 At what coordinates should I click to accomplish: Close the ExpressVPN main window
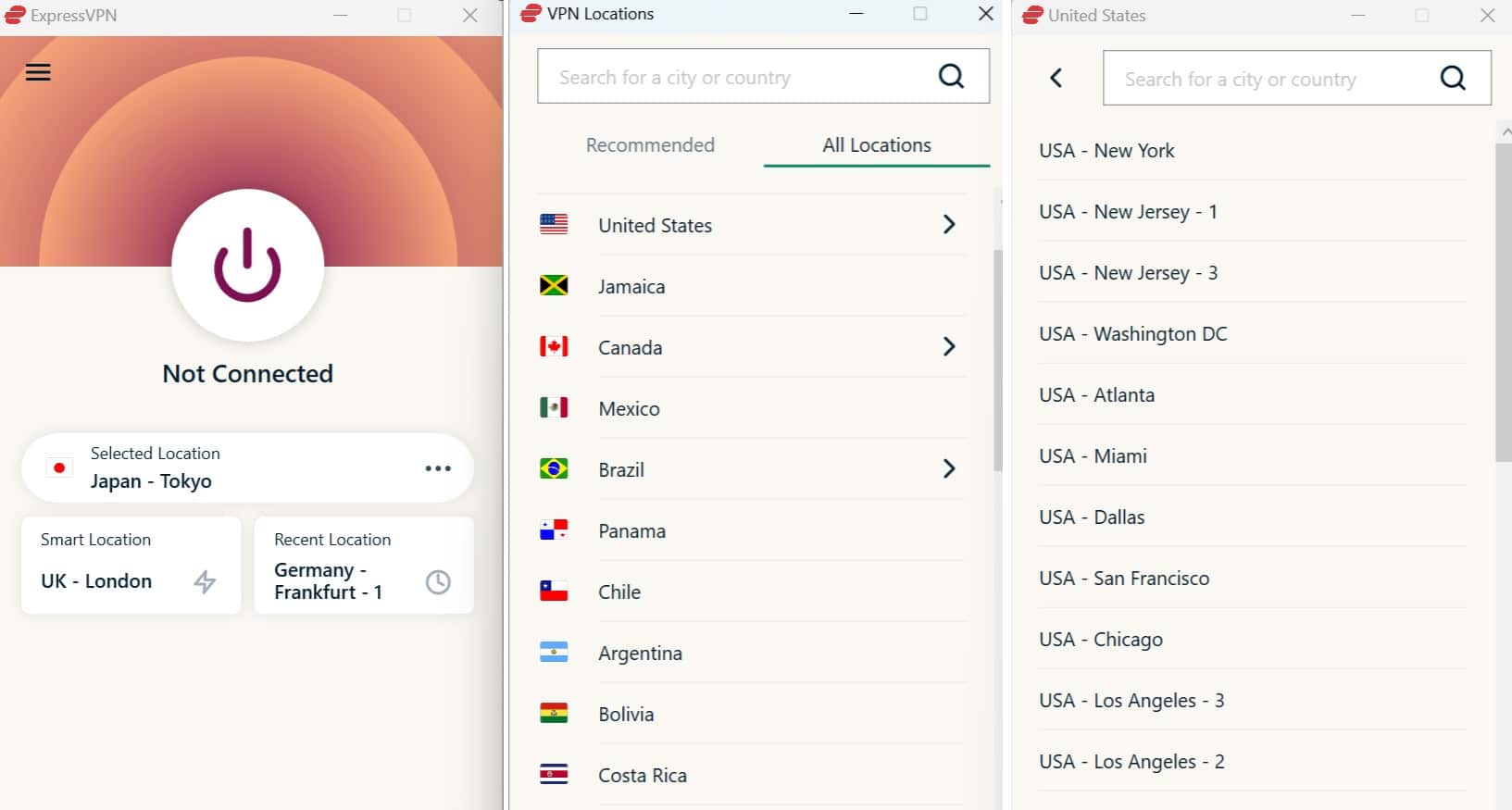tap(470, 16)
